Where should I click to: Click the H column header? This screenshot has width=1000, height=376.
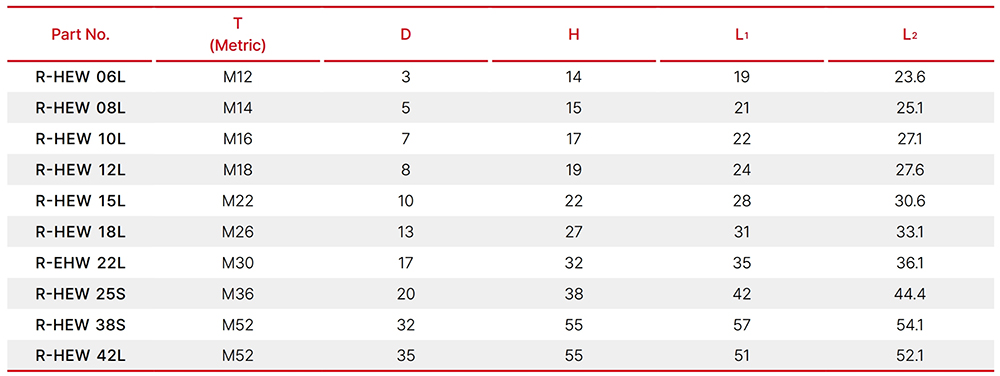(573, 34)
